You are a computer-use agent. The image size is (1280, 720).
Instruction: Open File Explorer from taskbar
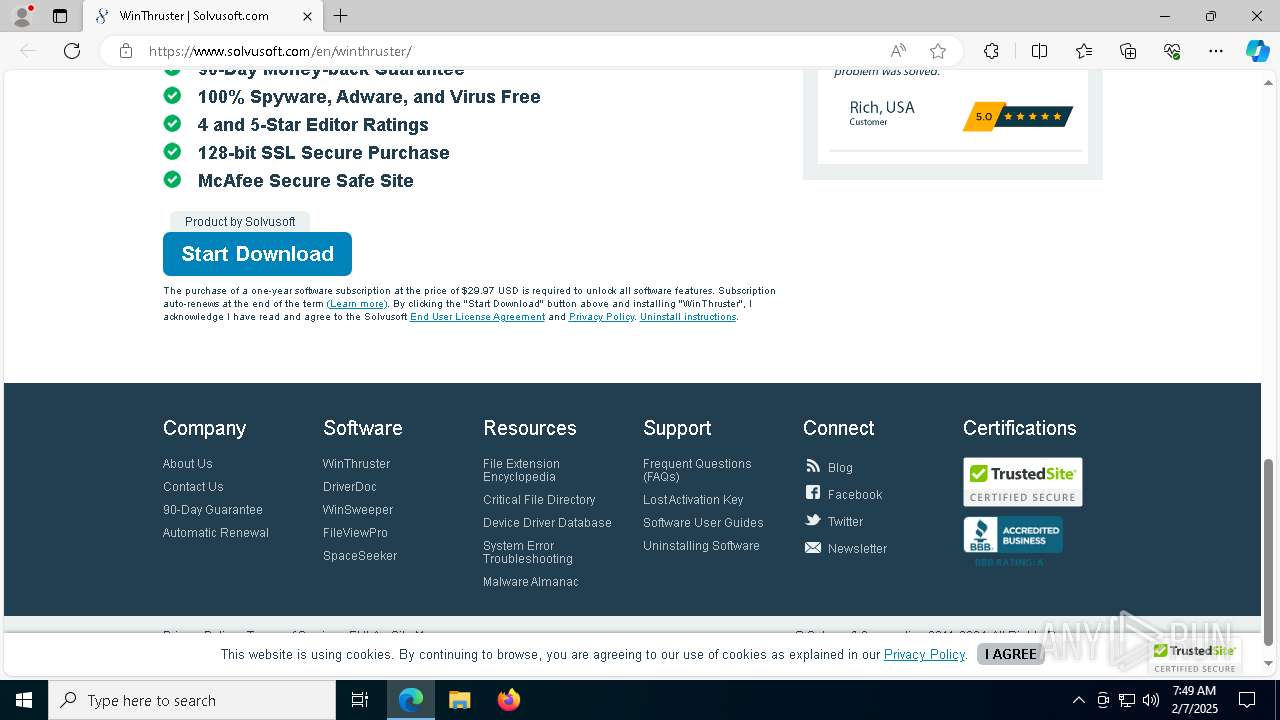460,700
